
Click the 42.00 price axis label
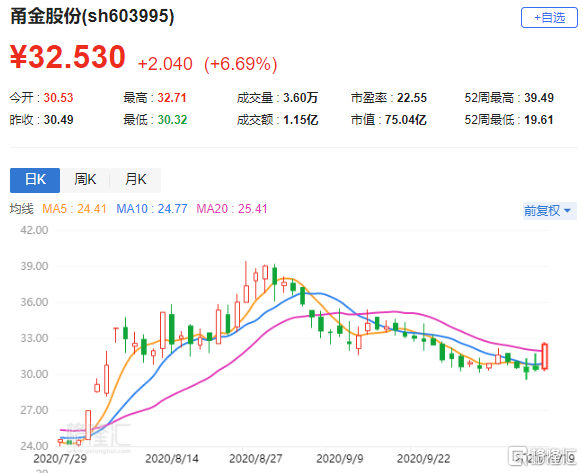[x=34, y=230]
